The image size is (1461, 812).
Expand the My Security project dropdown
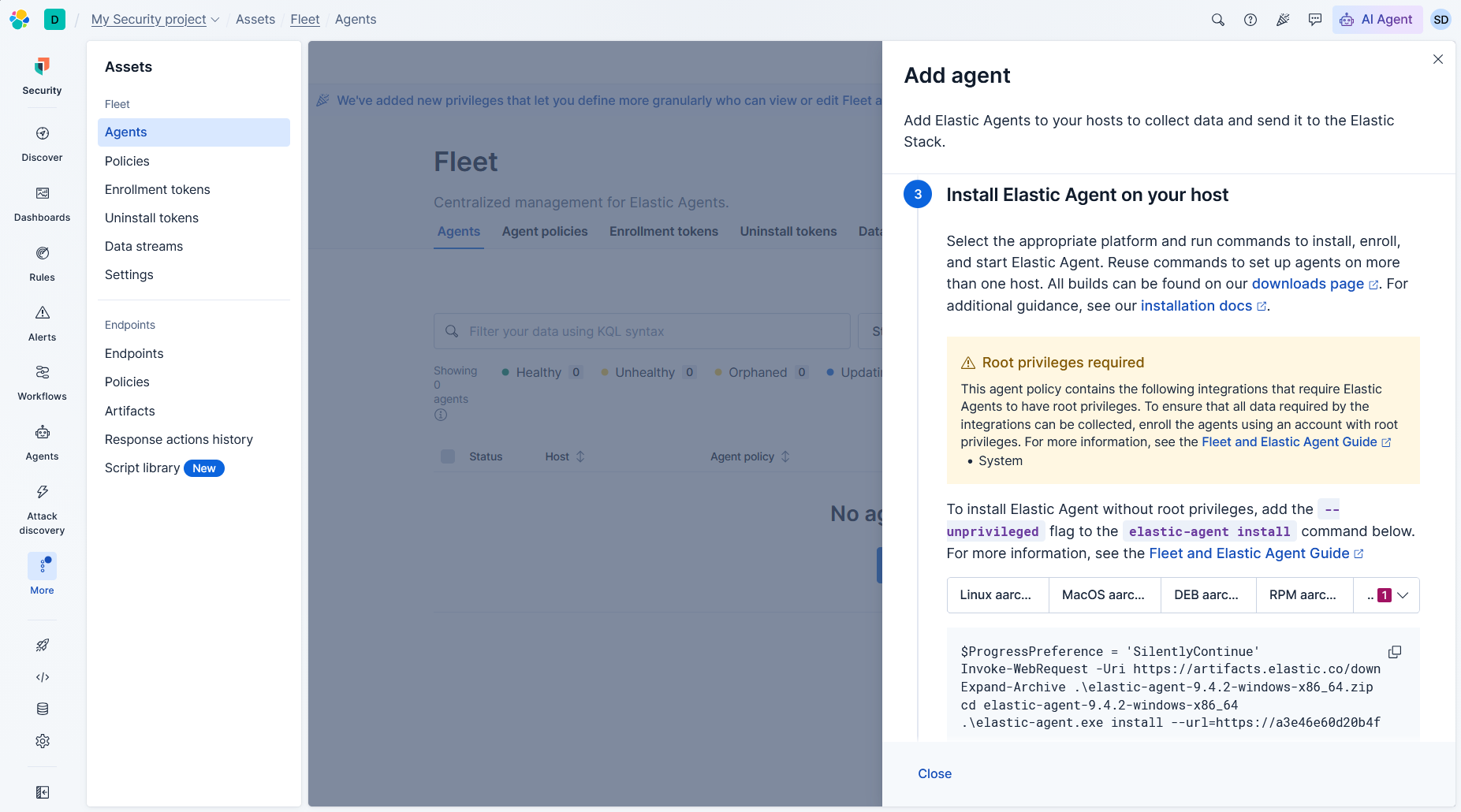155,19
